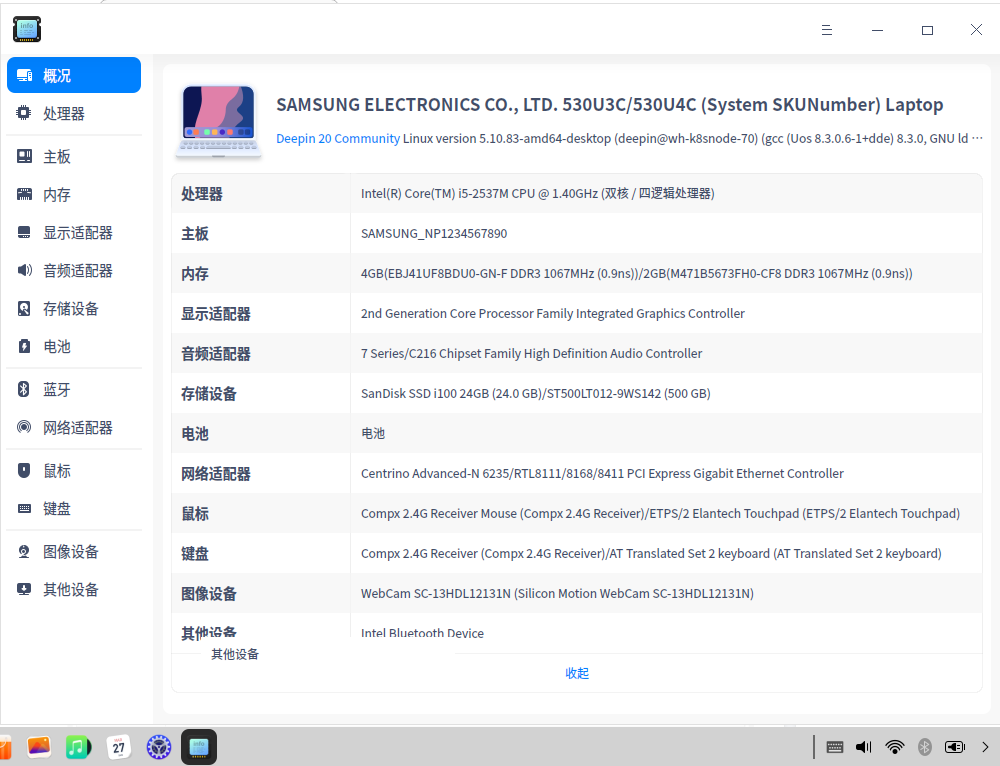
Task: Click the 网络适配器 network icon
Action: pos(24,427)
